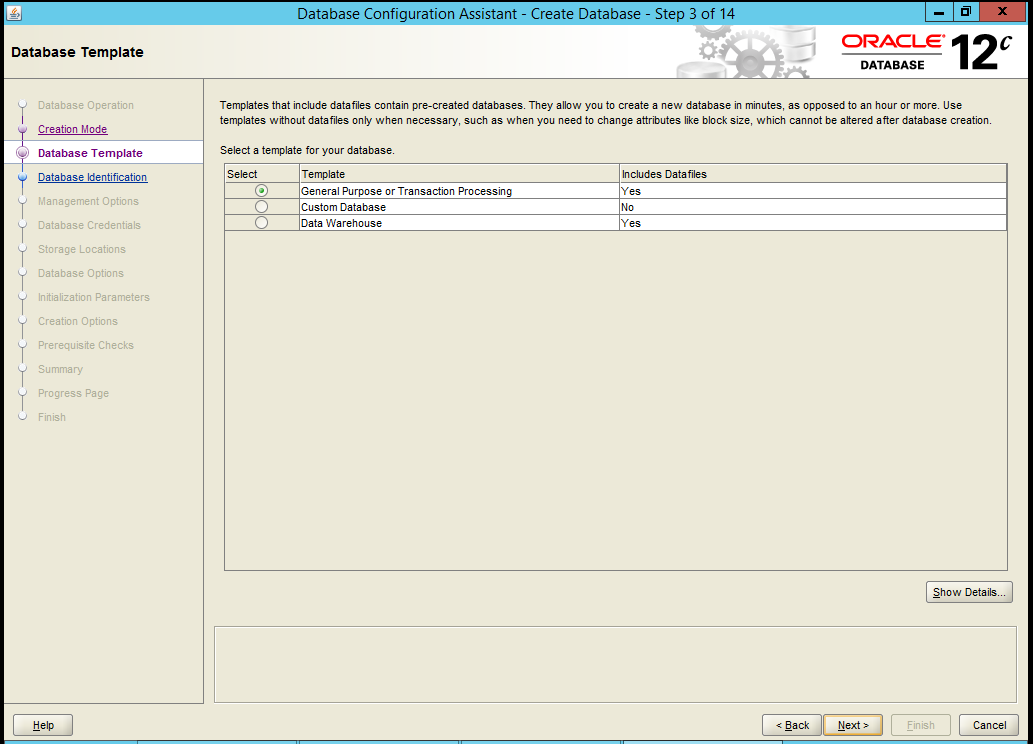Image resolution: width=1033 pixels, height=744 pixels.
Task: Minimize the Database Configuration Assistant window
Action: pos(939,11)
